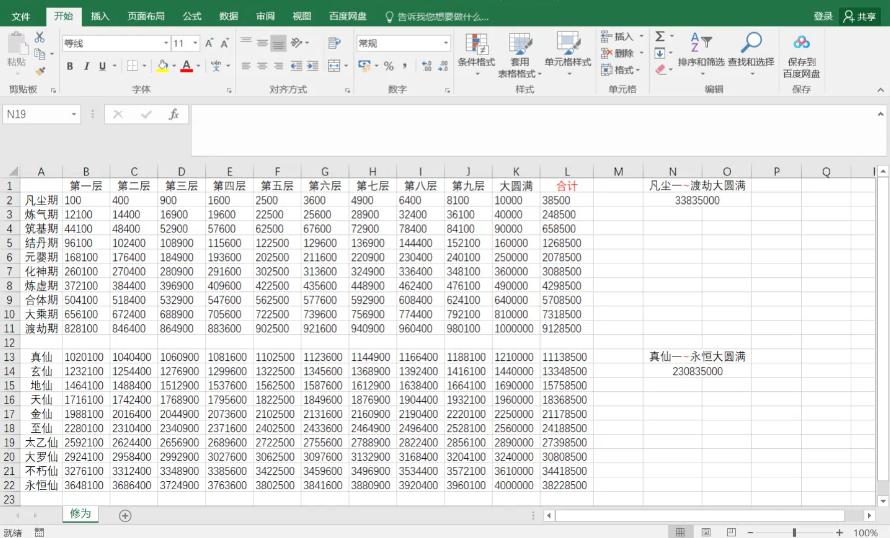Click the yellow fill color swatch
The image size is (890, 538).
click(162, 66)
